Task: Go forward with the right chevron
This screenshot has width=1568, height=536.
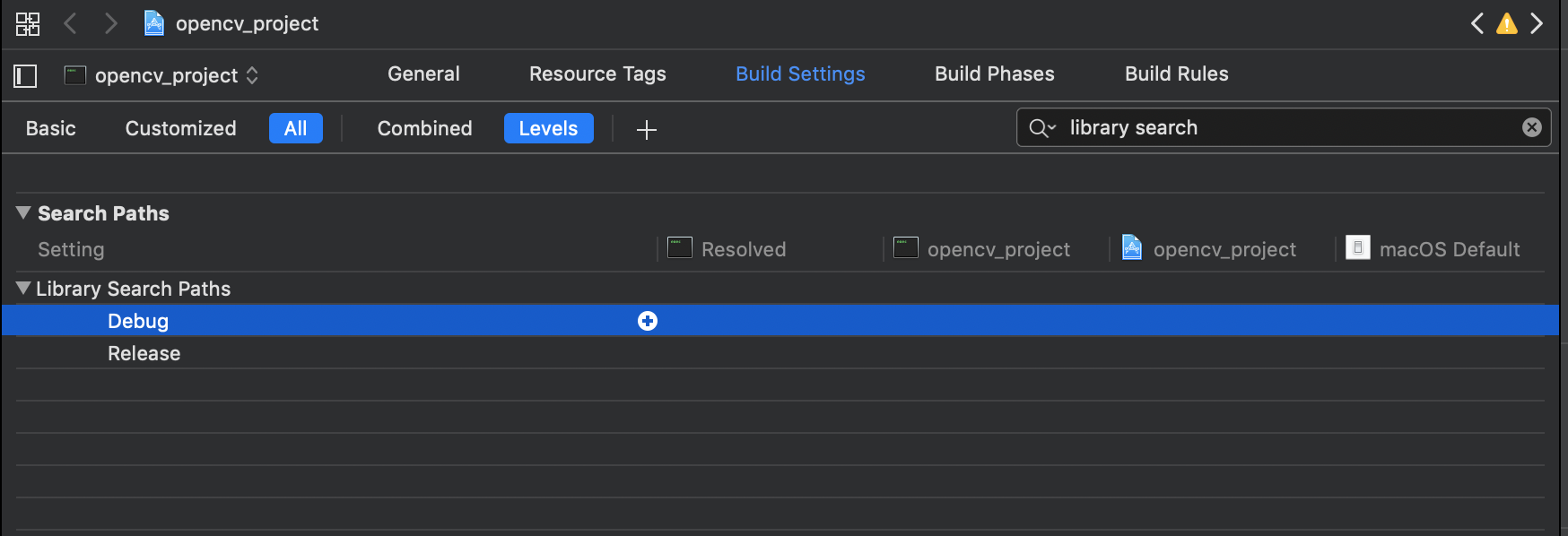Action: (x=110, y=23)
